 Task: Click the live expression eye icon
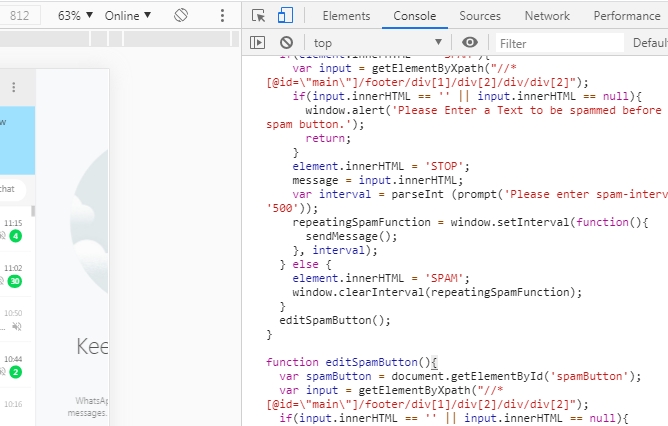pos(469,42)
